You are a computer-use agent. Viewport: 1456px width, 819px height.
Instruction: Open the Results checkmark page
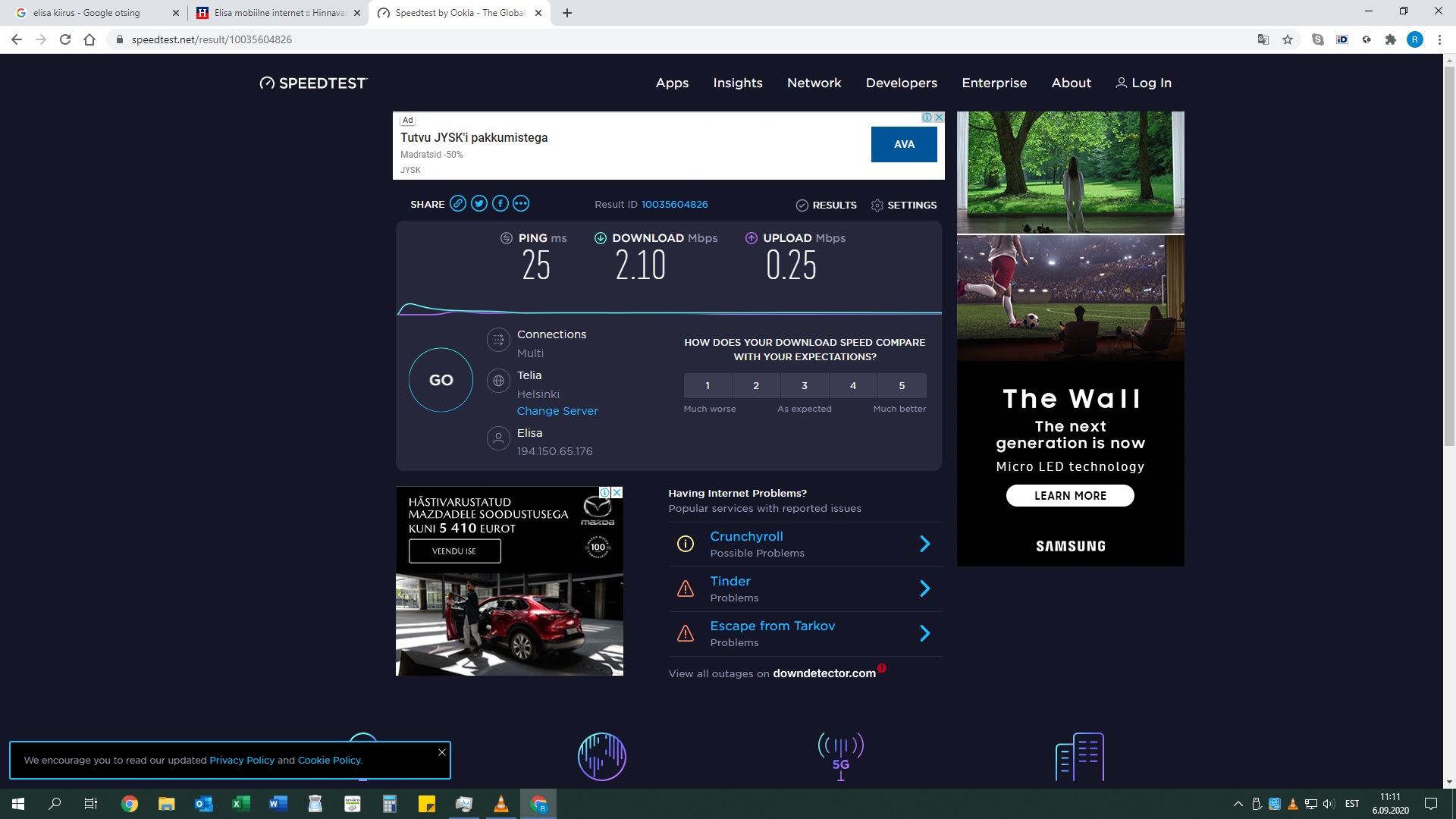pos(826,206)
